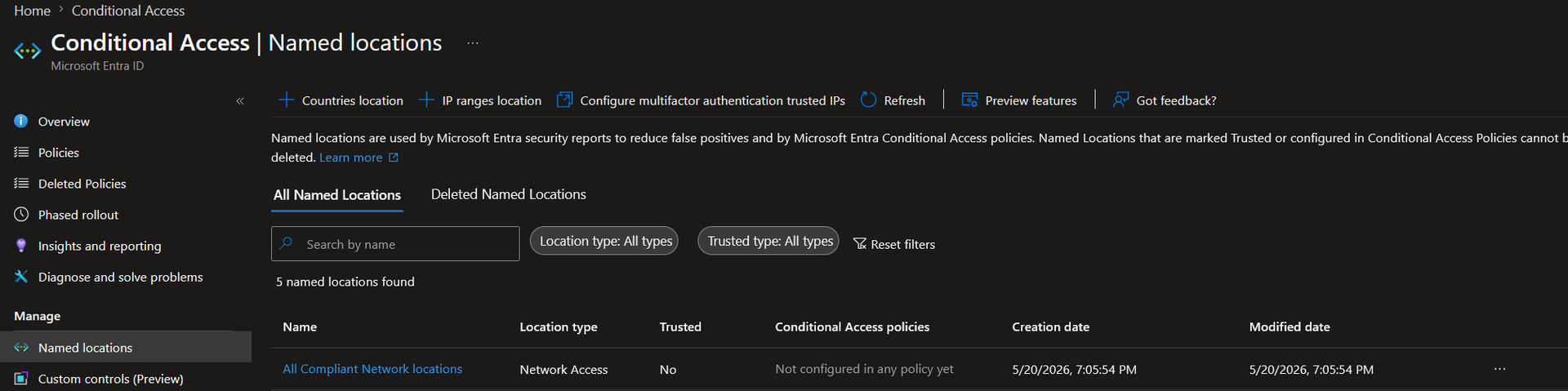This screenshot has width=1568, height=391.
Task: Open the ellipsis menu beside the page title
Action: coord(473,43)
